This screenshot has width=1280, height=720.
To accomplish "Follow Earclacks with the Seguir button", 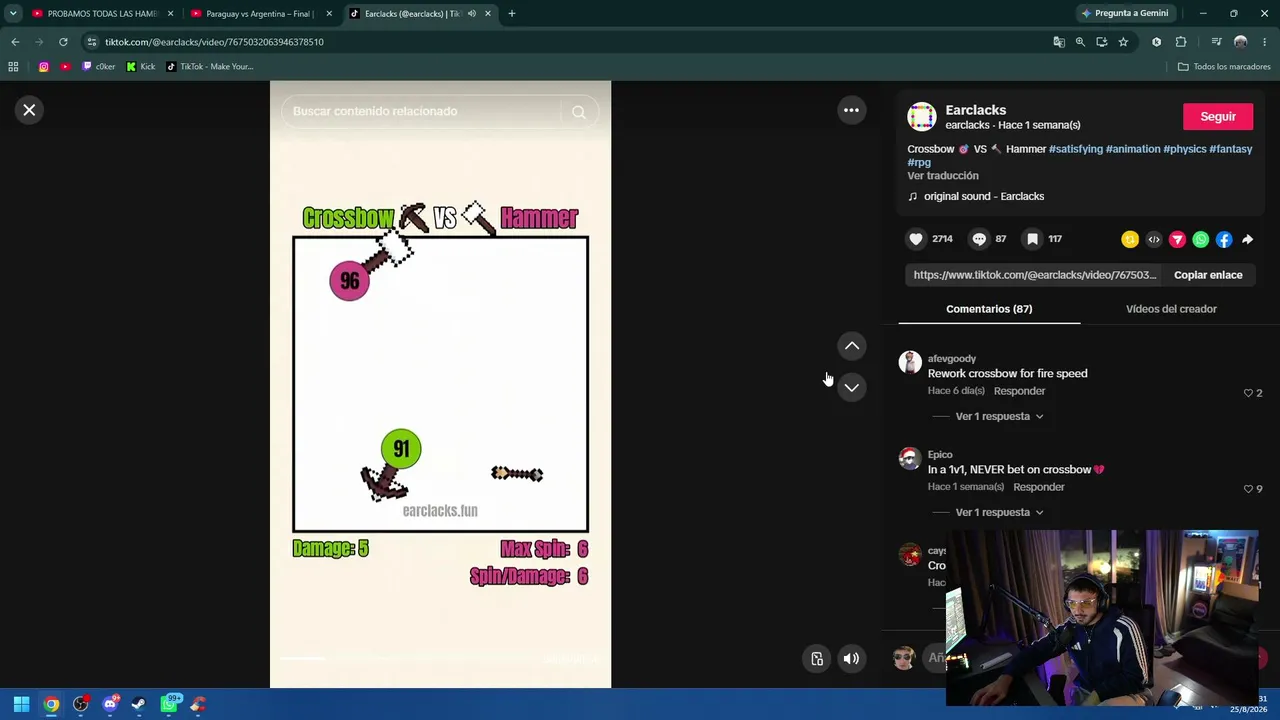I will [x=1218, y=117].
